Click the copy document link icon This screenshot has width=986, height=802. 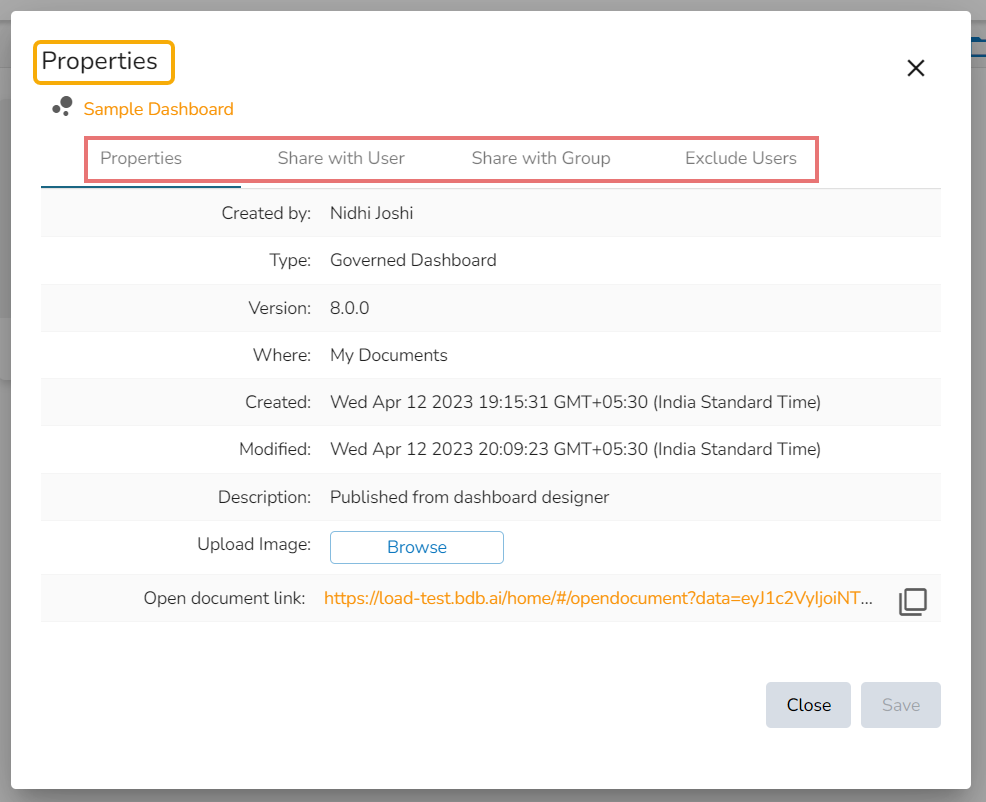pos(912,601)
